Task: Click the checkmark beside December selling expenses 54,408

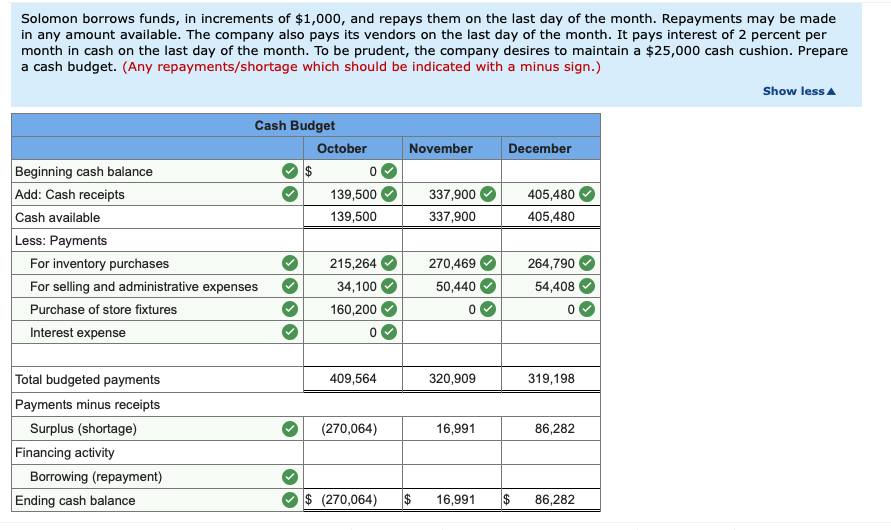Action: coord(587,286)
